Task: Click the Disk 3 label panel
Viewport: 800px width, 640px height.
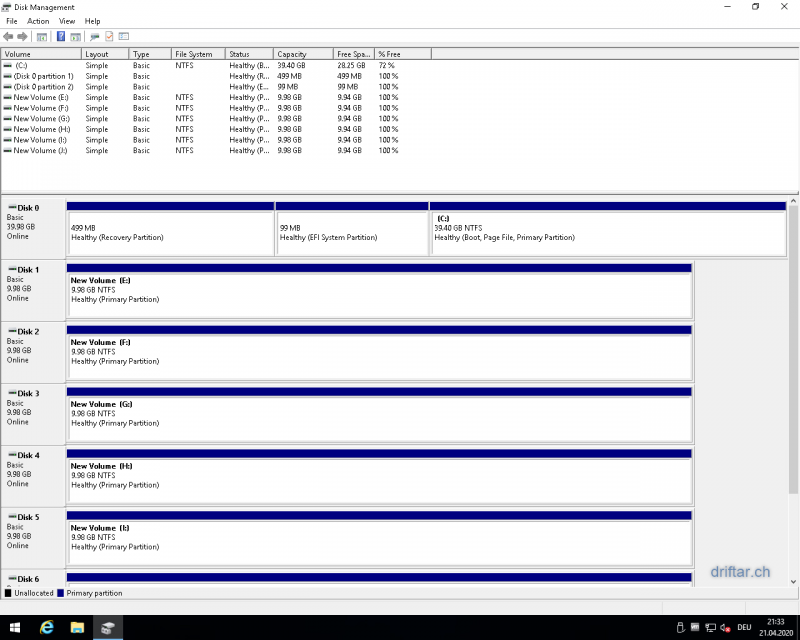Action: (33, 412)
